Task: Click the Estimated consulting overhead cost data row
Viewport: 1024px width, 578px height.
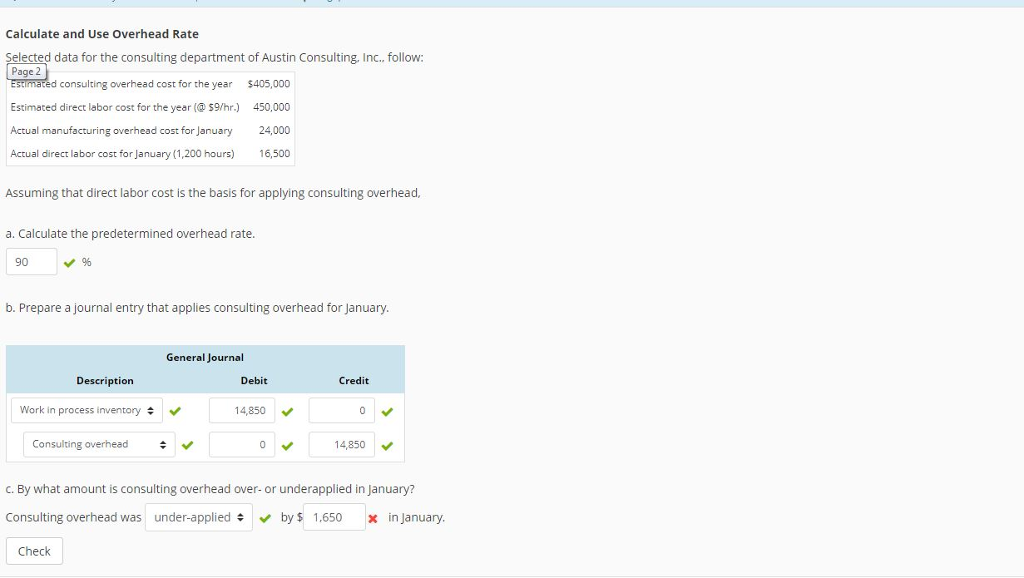Action: click(120, 84)
